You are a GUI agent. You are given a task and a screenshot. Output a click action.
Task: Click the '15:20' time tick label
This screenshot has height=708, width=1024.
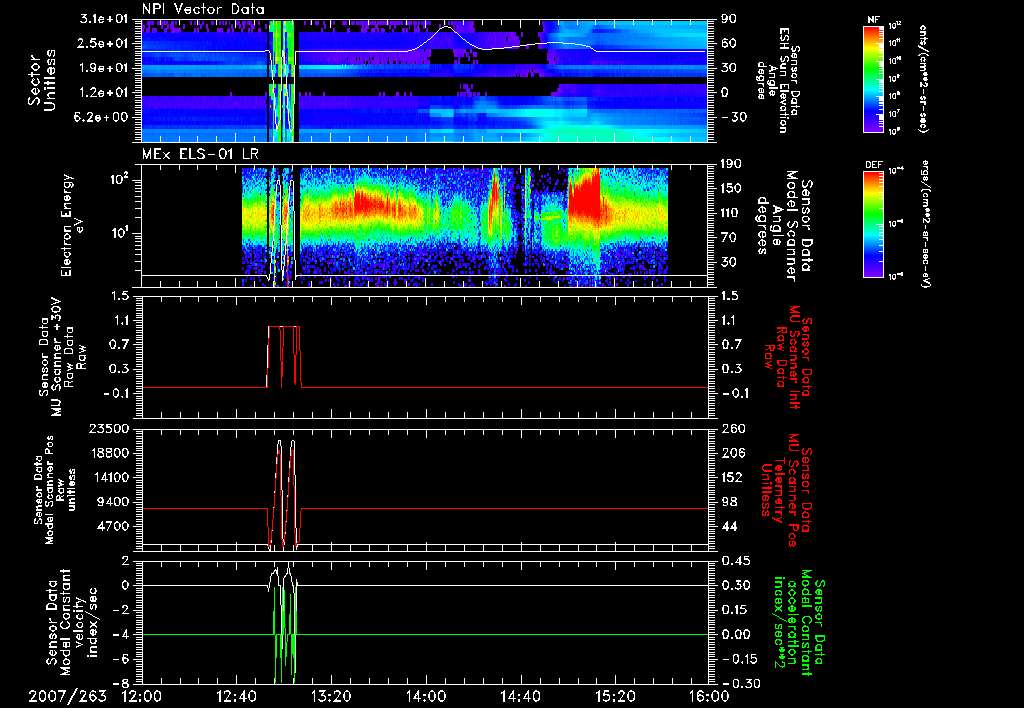615,696
